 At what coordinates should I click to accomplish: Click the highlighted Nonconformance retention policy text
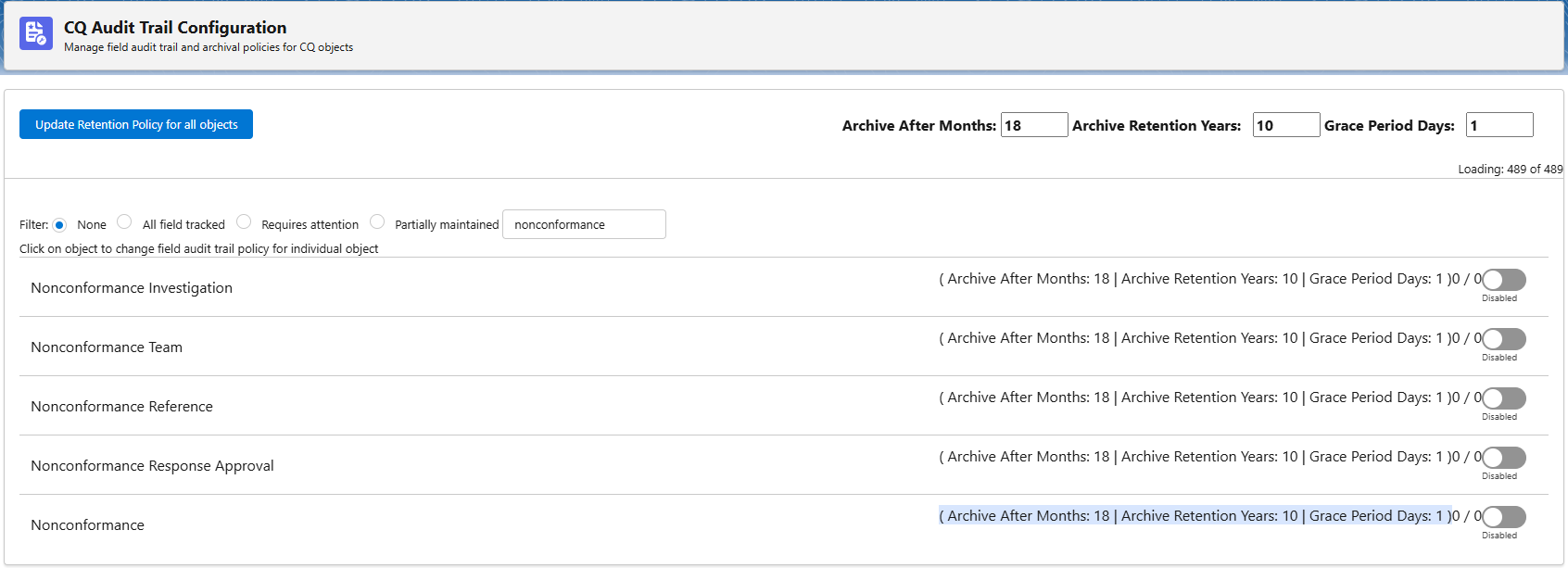point(1194,516)
